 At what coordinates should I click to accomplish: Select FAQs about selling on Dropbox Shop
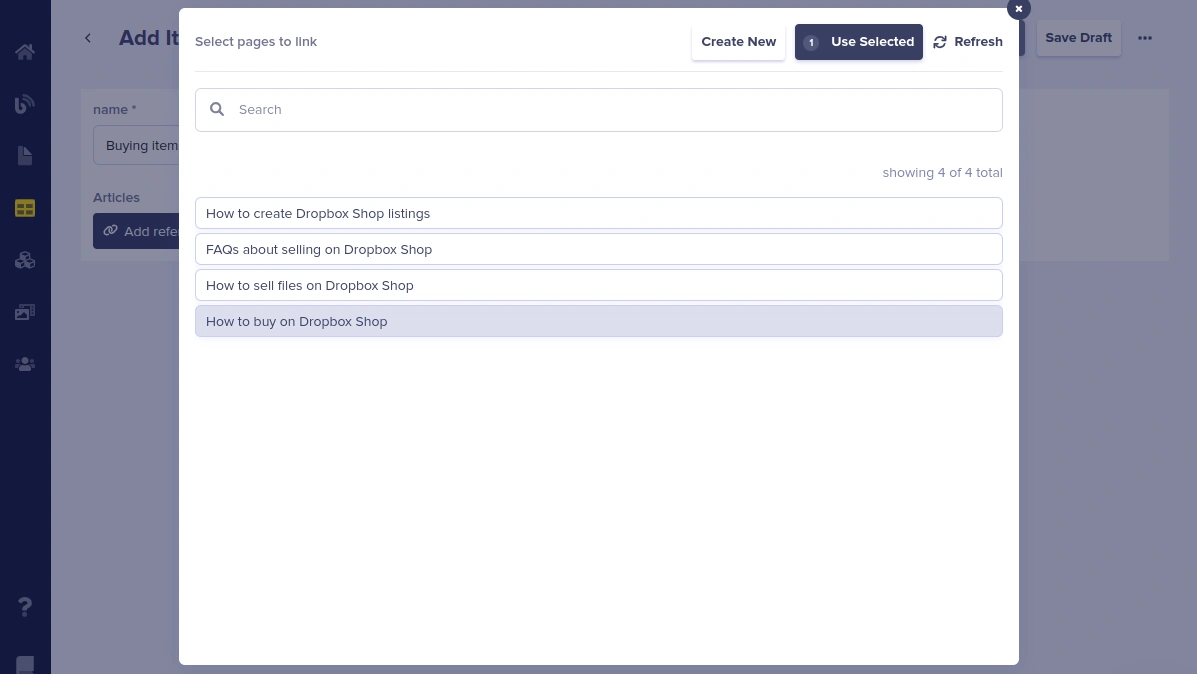[x=598, y=249]
